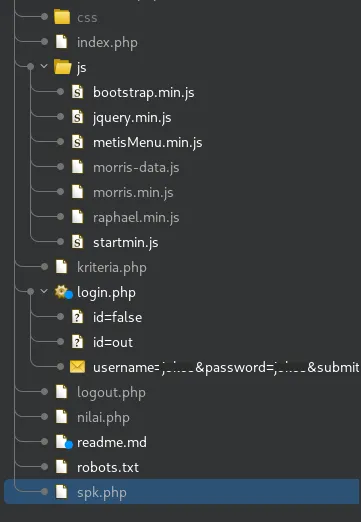The width and height of the screenshot is (361, 522).
Task: Select metisMenu.min.js entry
Action: [x=148, y=143]
